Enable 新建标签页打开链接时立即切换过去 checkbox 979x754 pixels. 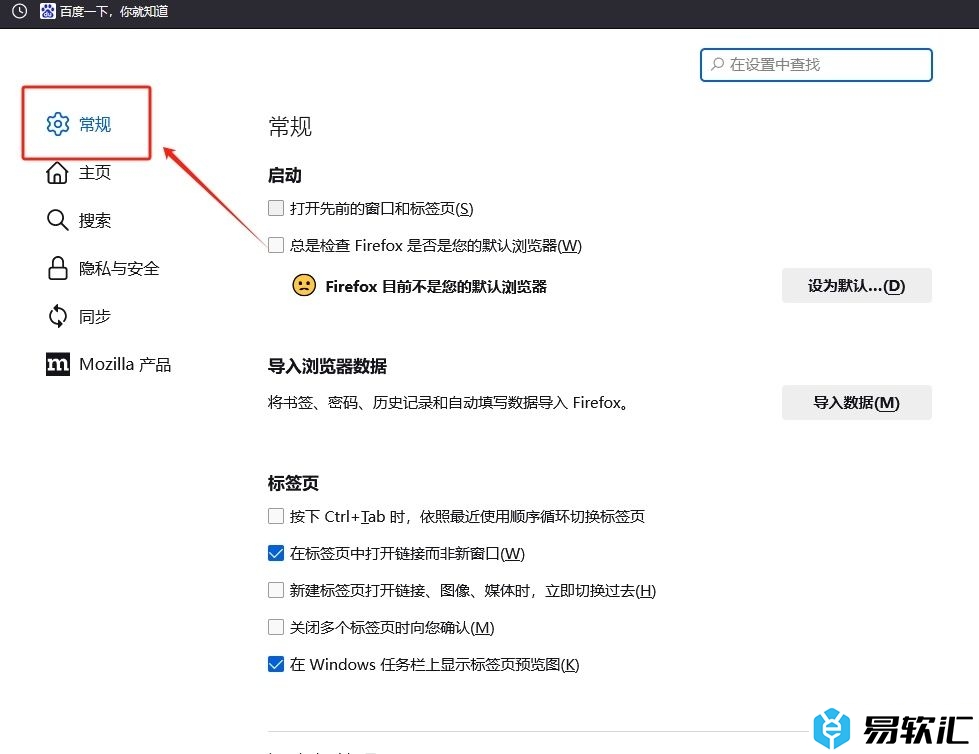pyautogui.click(x=276, y=590)
